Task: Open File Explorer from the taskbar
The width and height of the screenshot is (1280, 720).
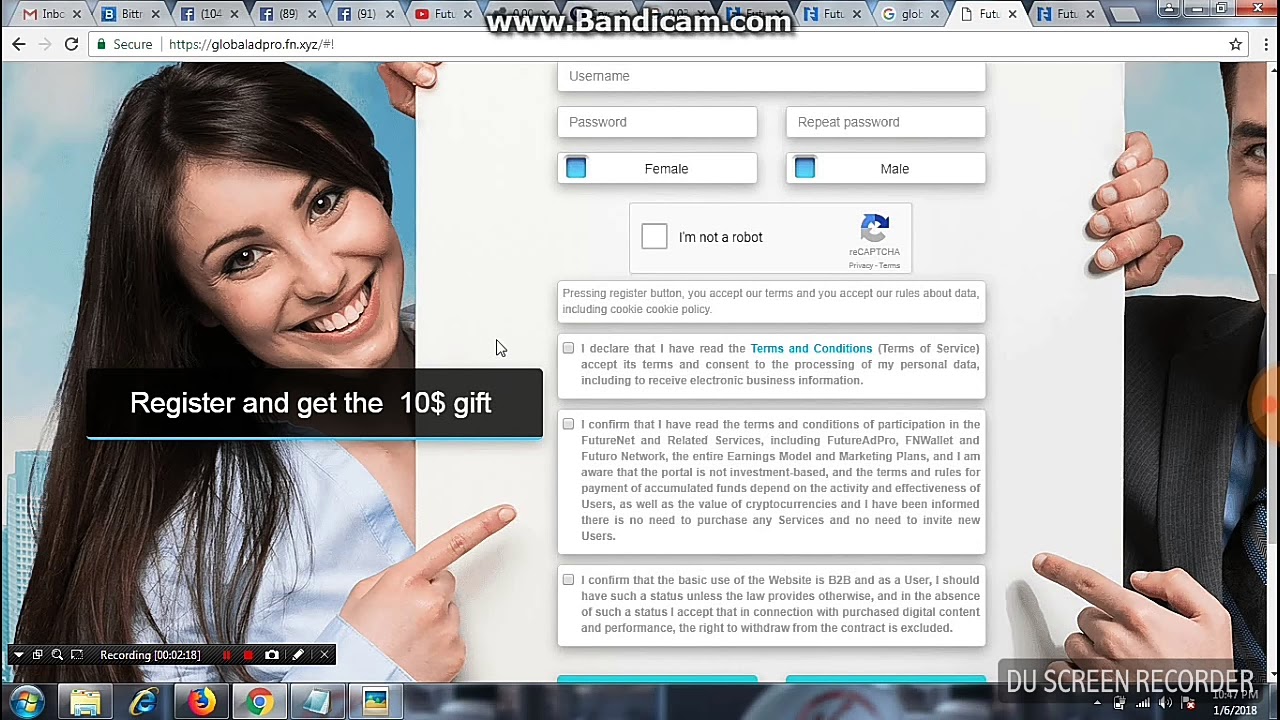Action: (x=86, y=703)
